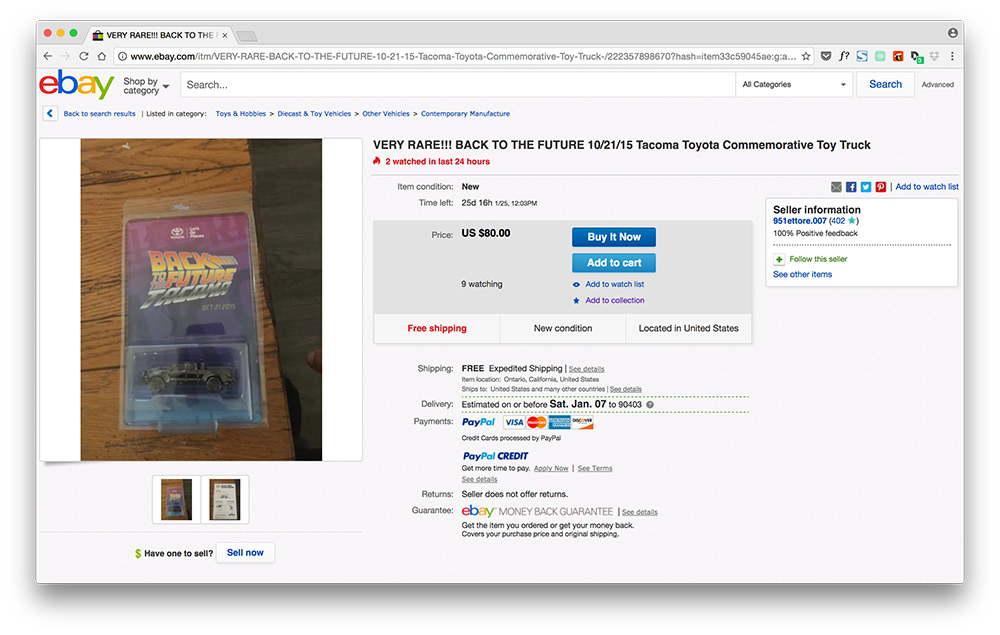Click the blue back chevron icon
The image size is (1000, 635).
click(50, 113)
